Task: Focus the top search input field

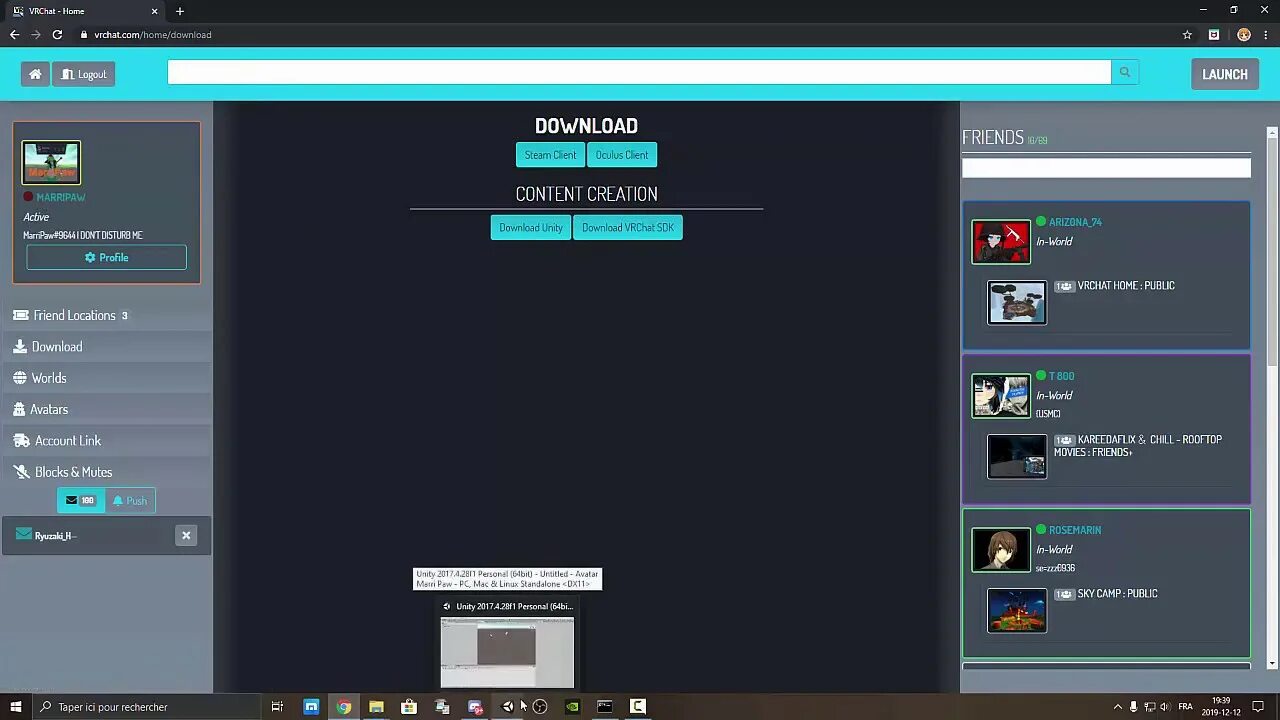Action: click(x=639, y=72)
